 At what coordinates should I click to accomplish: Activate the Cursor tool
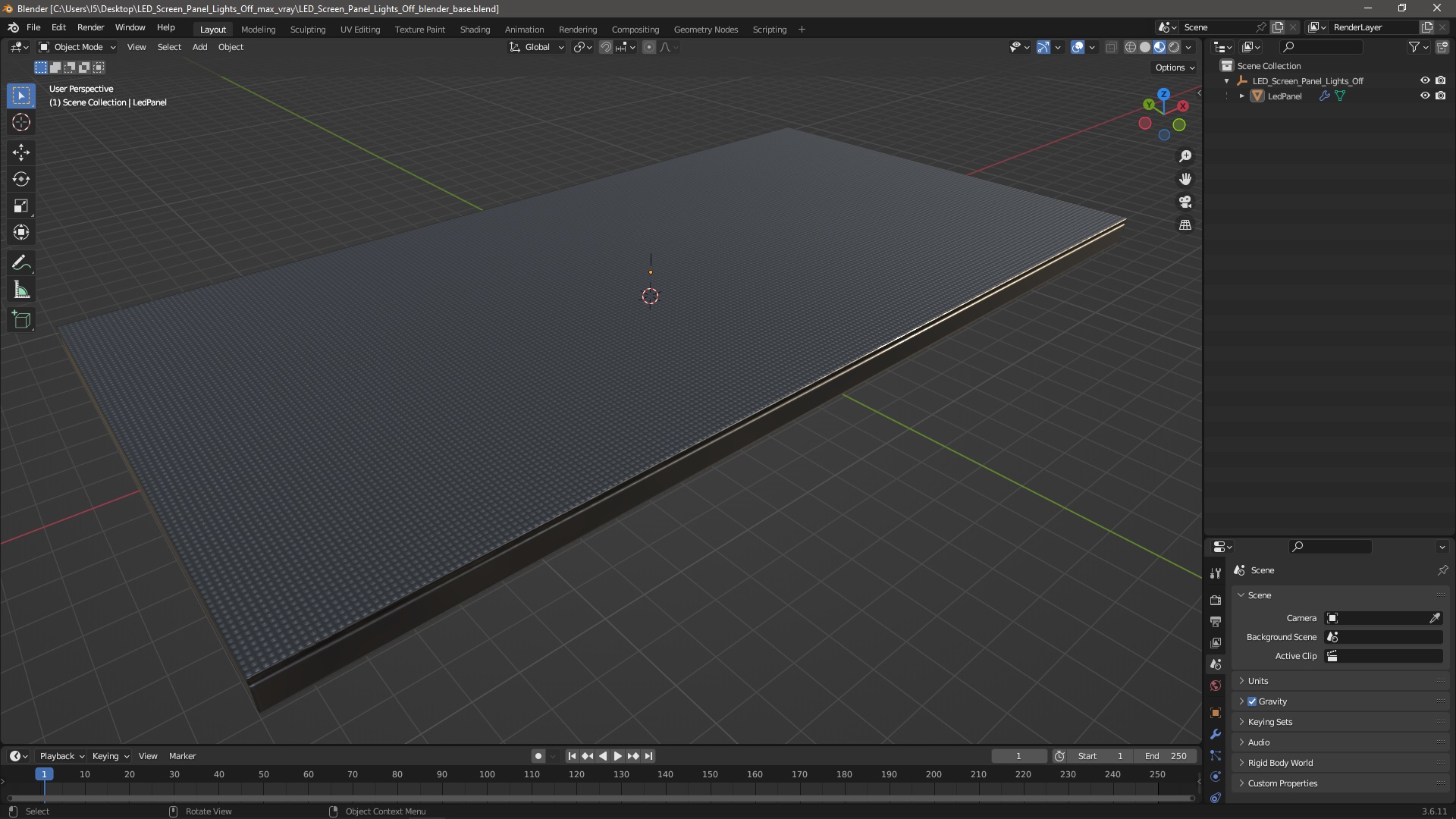tap(21, 123)
